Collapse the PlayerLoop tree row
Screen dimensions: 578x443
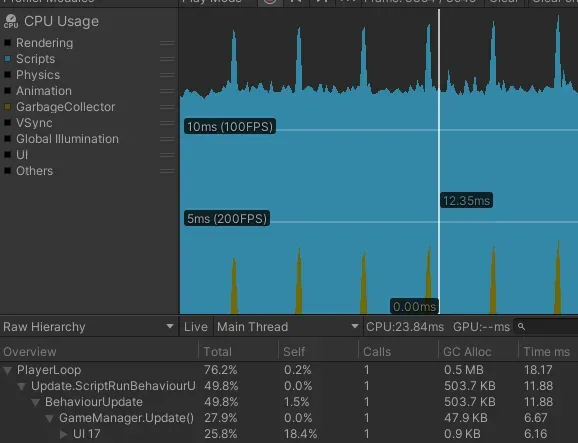(7, 370)
